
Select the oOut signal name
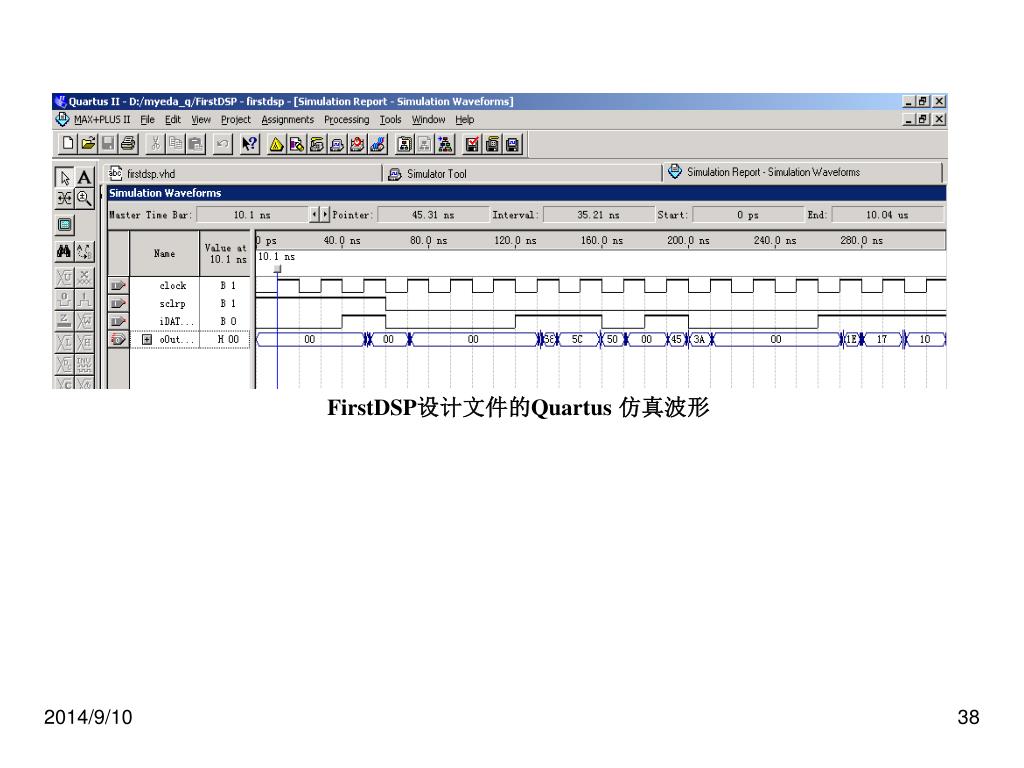176,340
